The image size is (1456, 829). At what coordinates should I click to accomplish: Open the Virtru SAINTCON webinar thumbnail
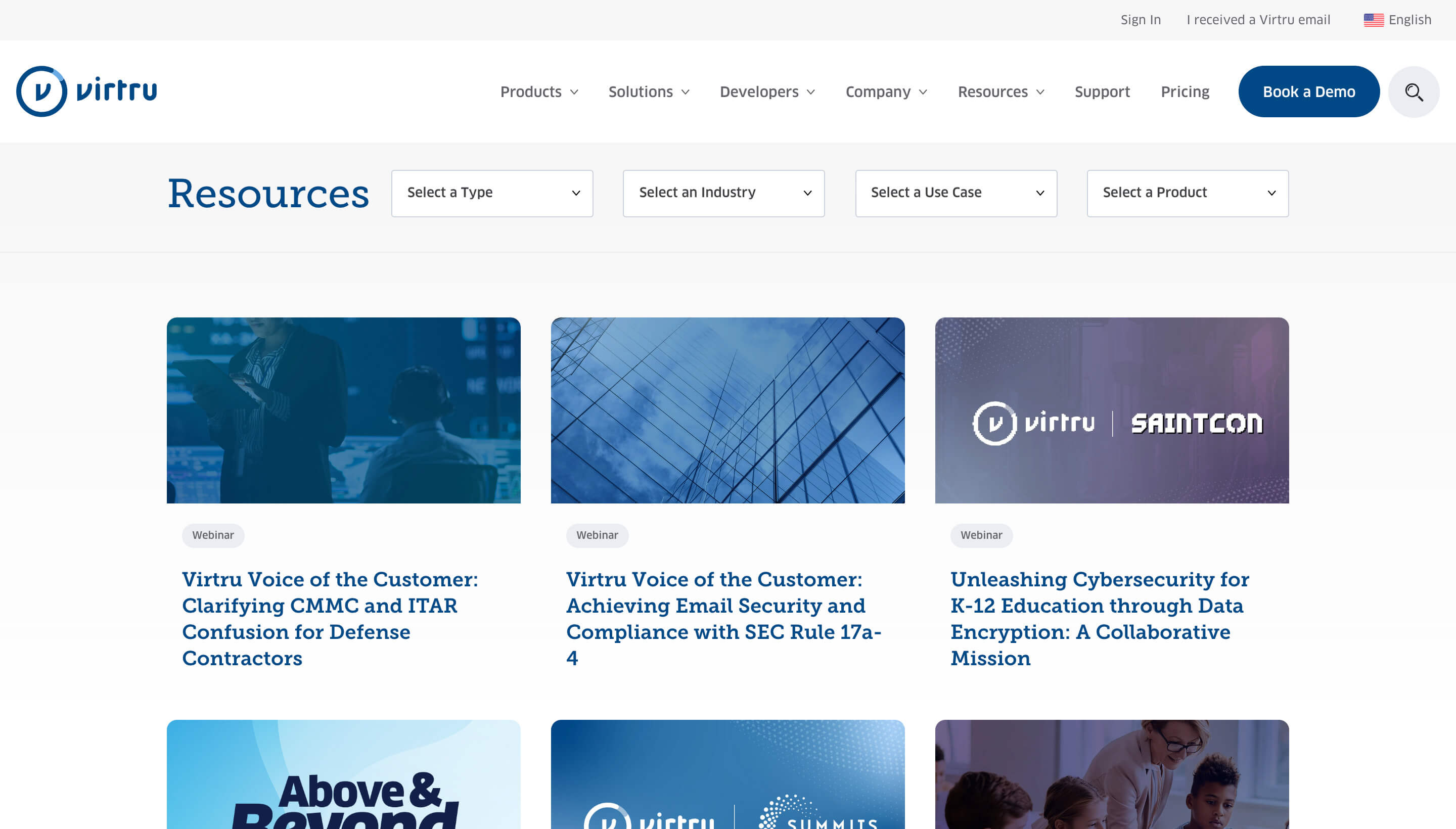click(1112, 410)
